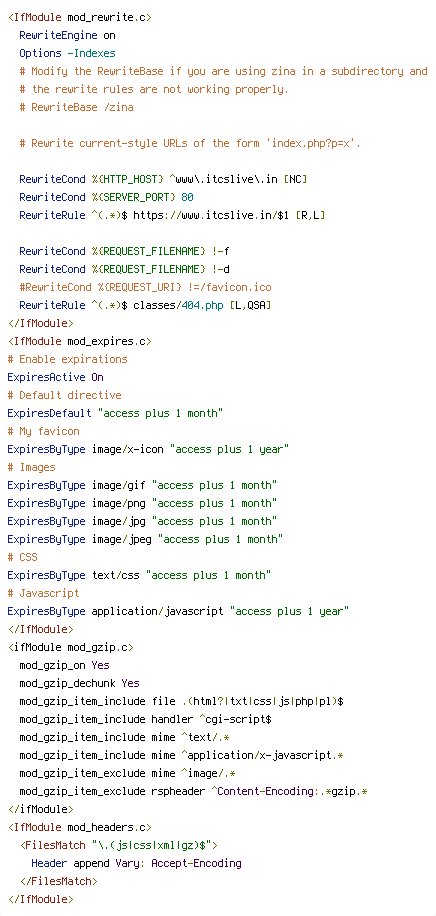
Task: Click the commented favicon.ico RewriteCond line
Action: (146, 287)
